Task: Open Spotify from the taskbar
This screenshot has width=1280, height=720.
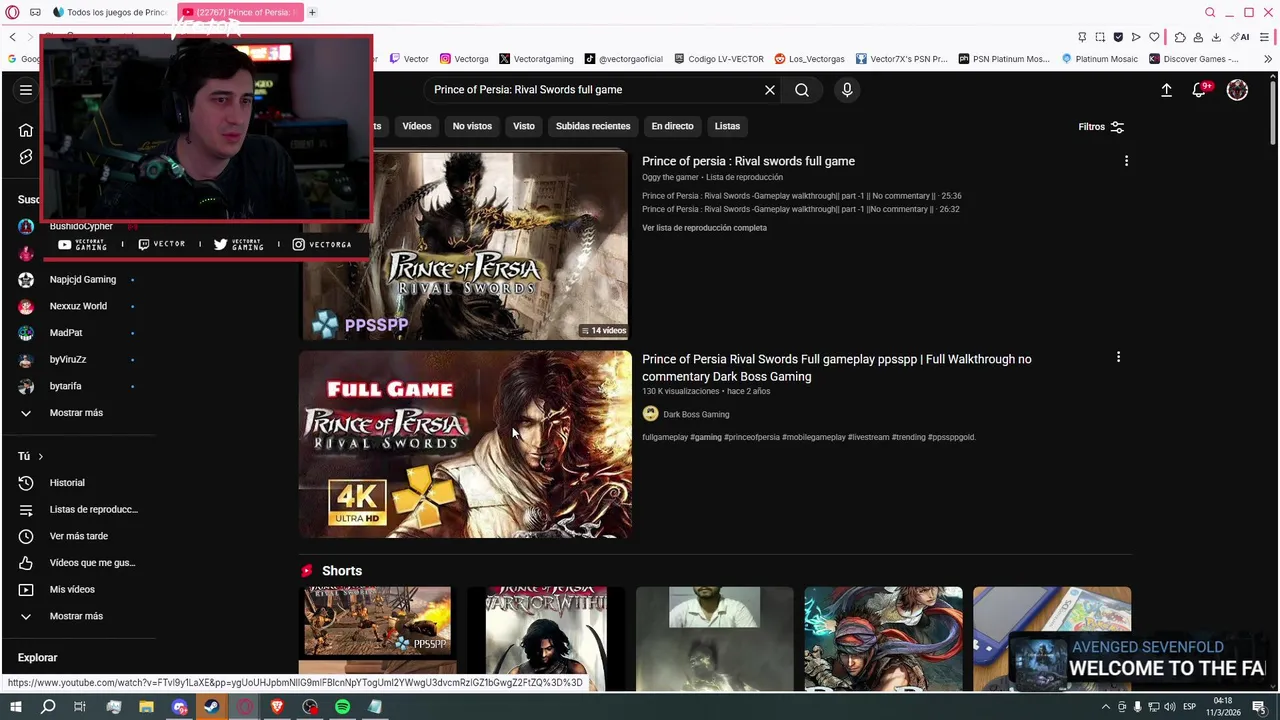Action: [x=342, y=707]
